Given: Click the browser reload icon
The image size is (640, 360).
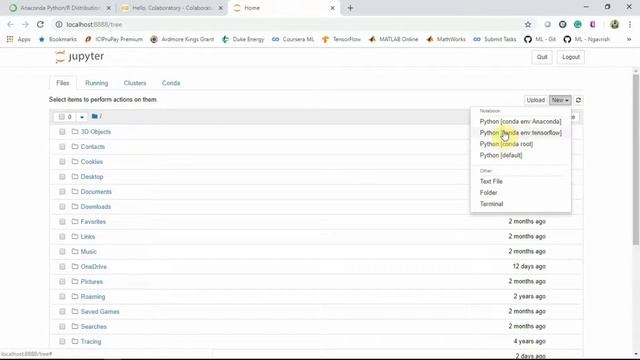Looking at the screenshot, I should [x=40, y=24].
